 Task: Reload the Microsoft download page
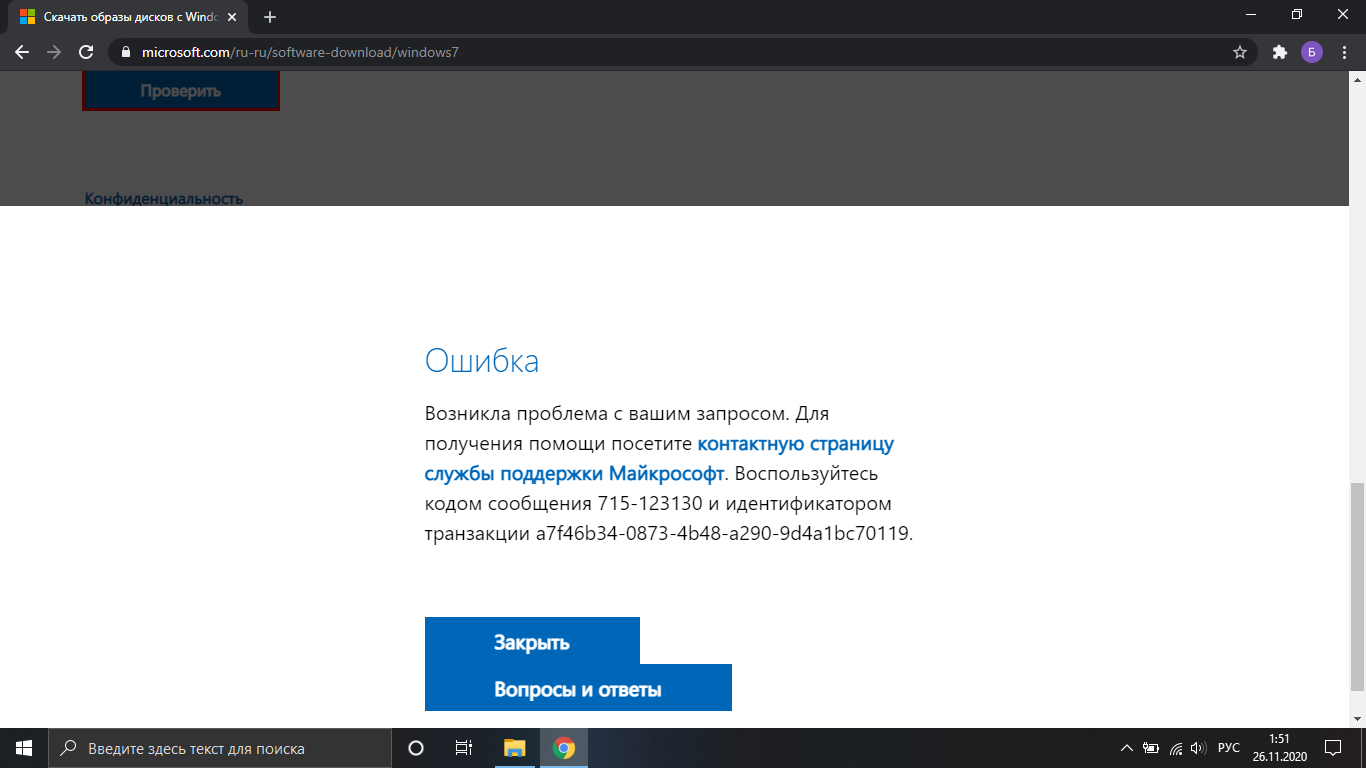86,52
